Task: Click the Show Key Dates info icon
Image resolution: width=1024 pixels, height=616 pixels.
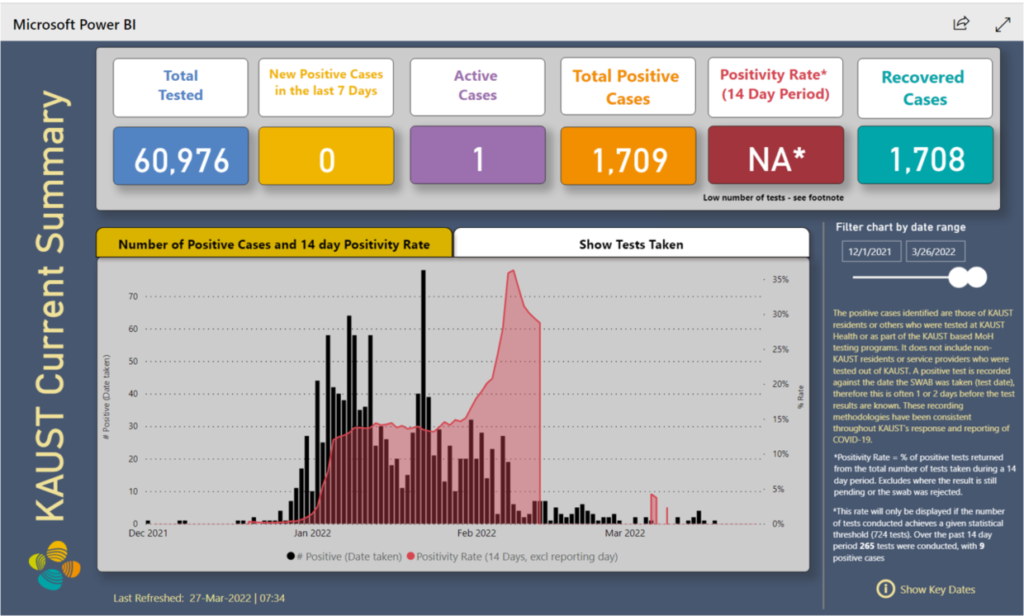Action: pyautogui.click(x=884, y=589)
